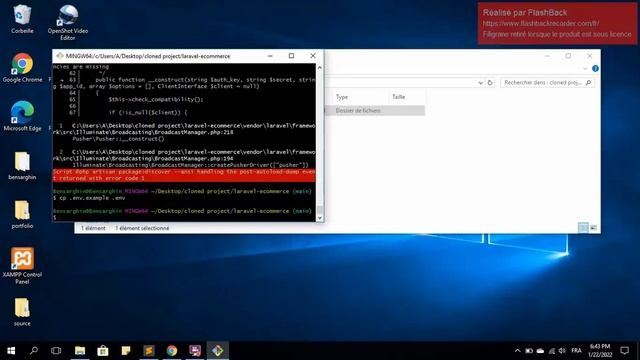Open the clock and calendar flyout

[x=600, y=350]
